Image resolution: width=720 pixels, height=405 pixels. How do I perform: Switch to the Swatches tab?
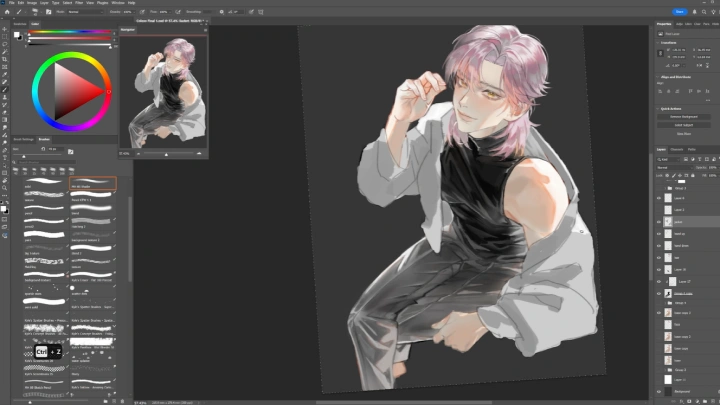tap(20, 24)
